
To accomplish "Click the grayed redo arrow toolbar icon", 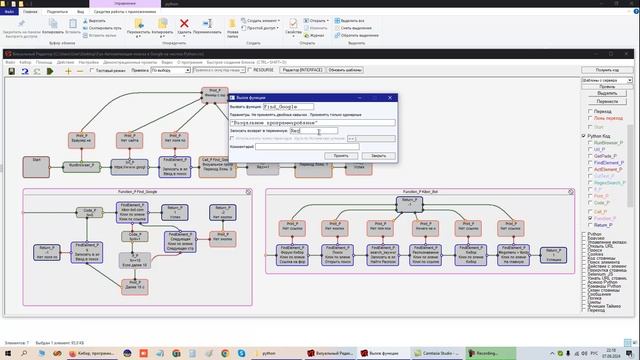I will click(37, 71).
